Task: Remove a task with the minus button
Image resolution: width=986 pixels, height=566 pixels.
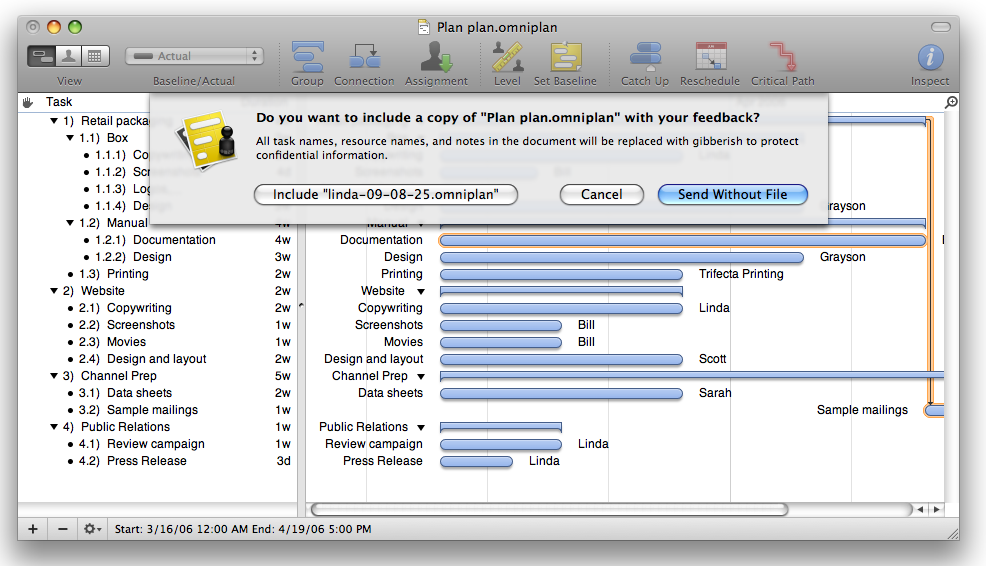Action: point(62,529)
